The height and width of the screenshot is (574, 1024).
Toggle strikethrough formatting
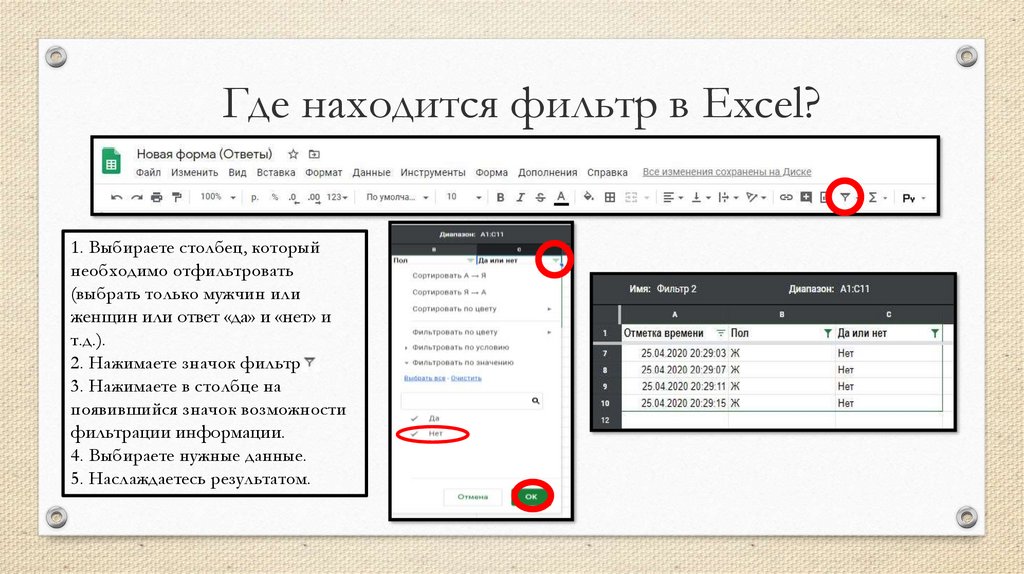[540, 197]
